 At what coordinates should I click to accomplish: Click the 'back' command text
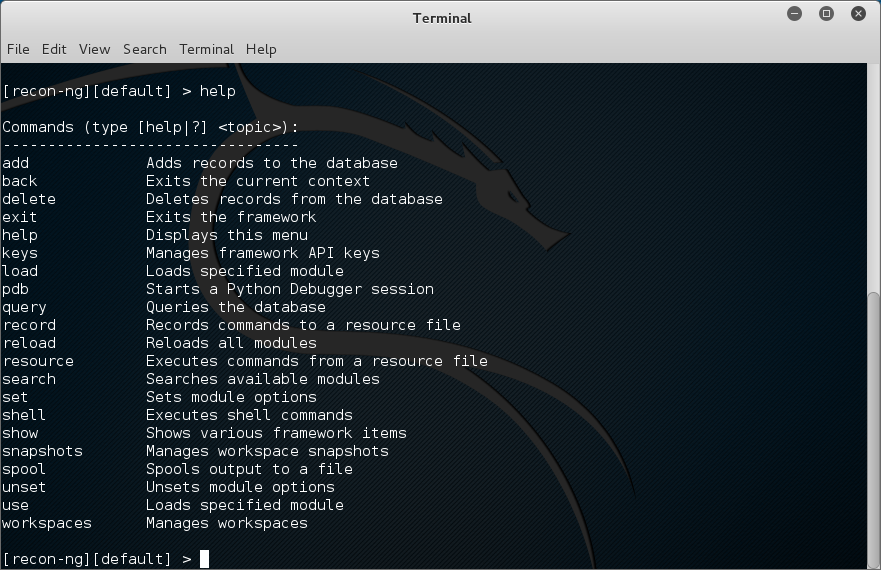tap(20, 181)
